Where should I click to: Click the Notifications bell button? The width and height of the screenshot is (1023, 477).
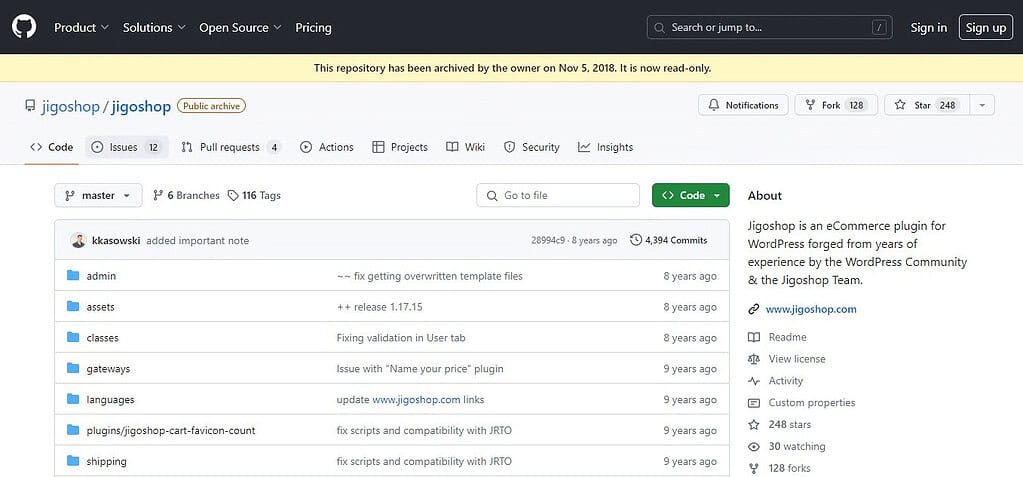click(743, 105)
